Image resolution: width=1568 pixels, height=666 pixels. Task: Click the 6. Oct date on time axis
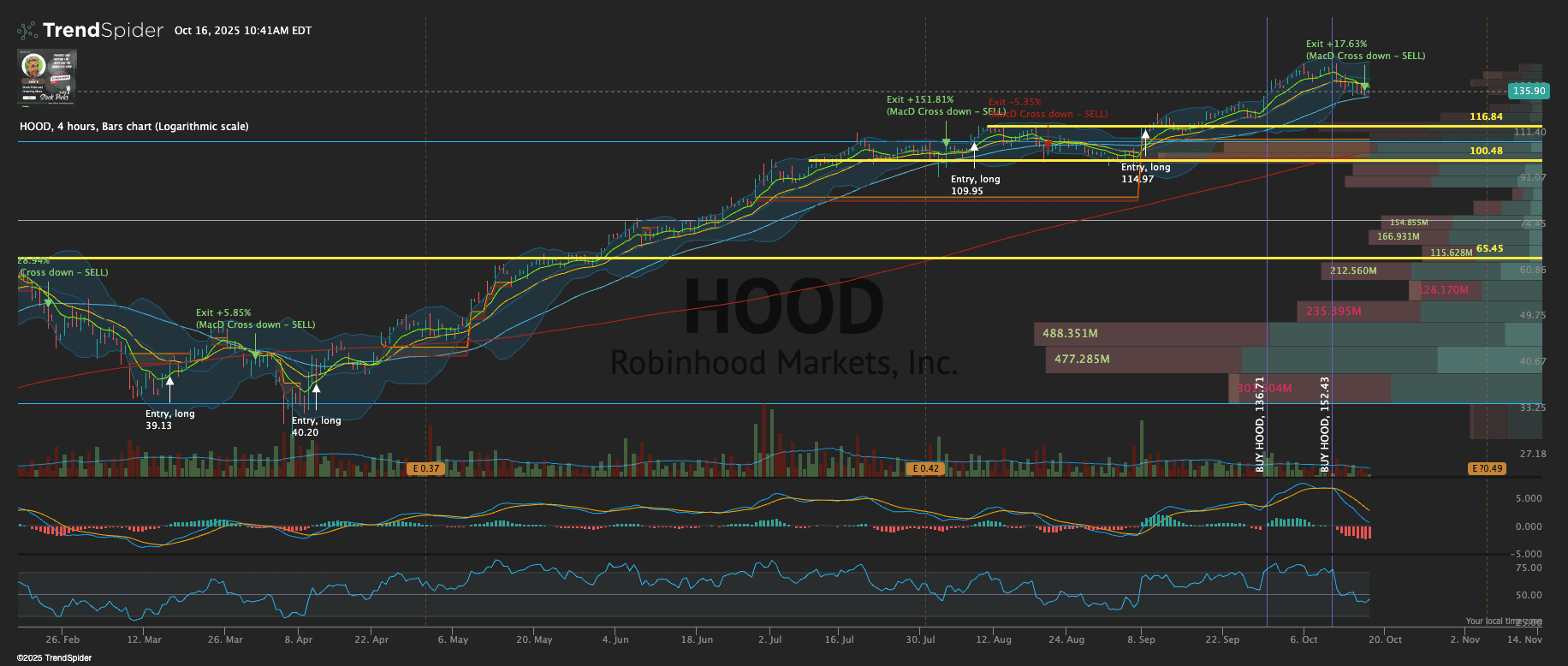pos(1304,639)
